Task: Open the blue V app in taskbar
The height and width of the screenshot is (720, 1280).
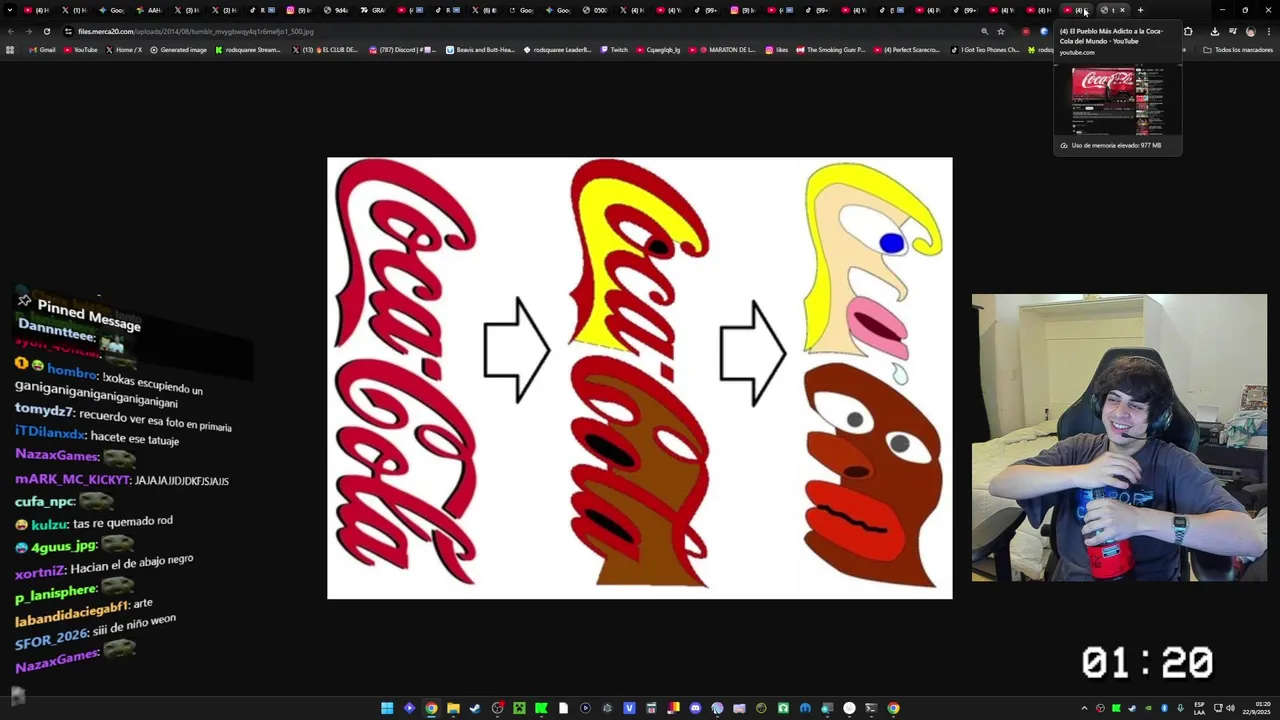Action: coord(629,708)
